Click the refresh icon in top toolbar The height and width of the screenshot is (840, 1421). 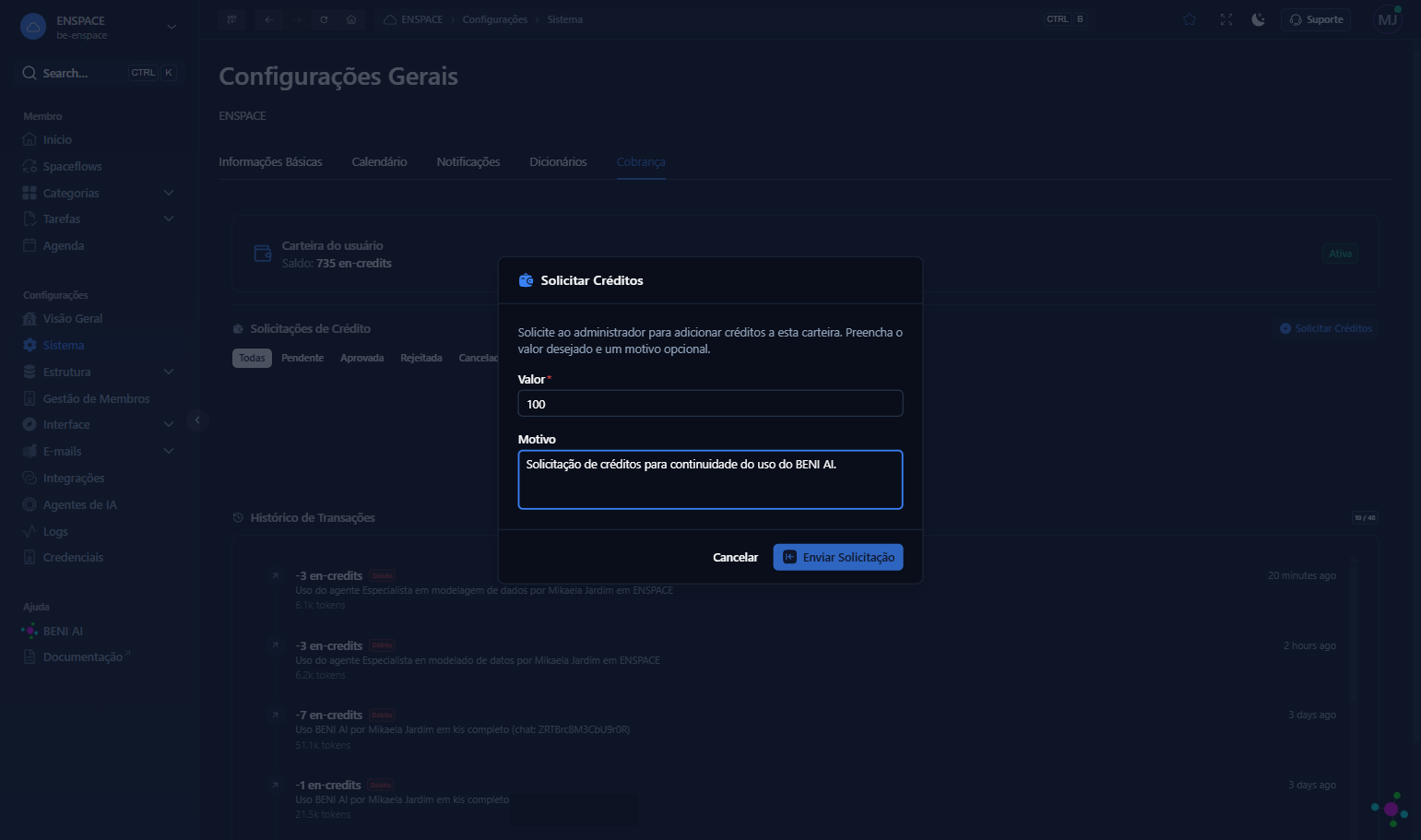point(324,19)
